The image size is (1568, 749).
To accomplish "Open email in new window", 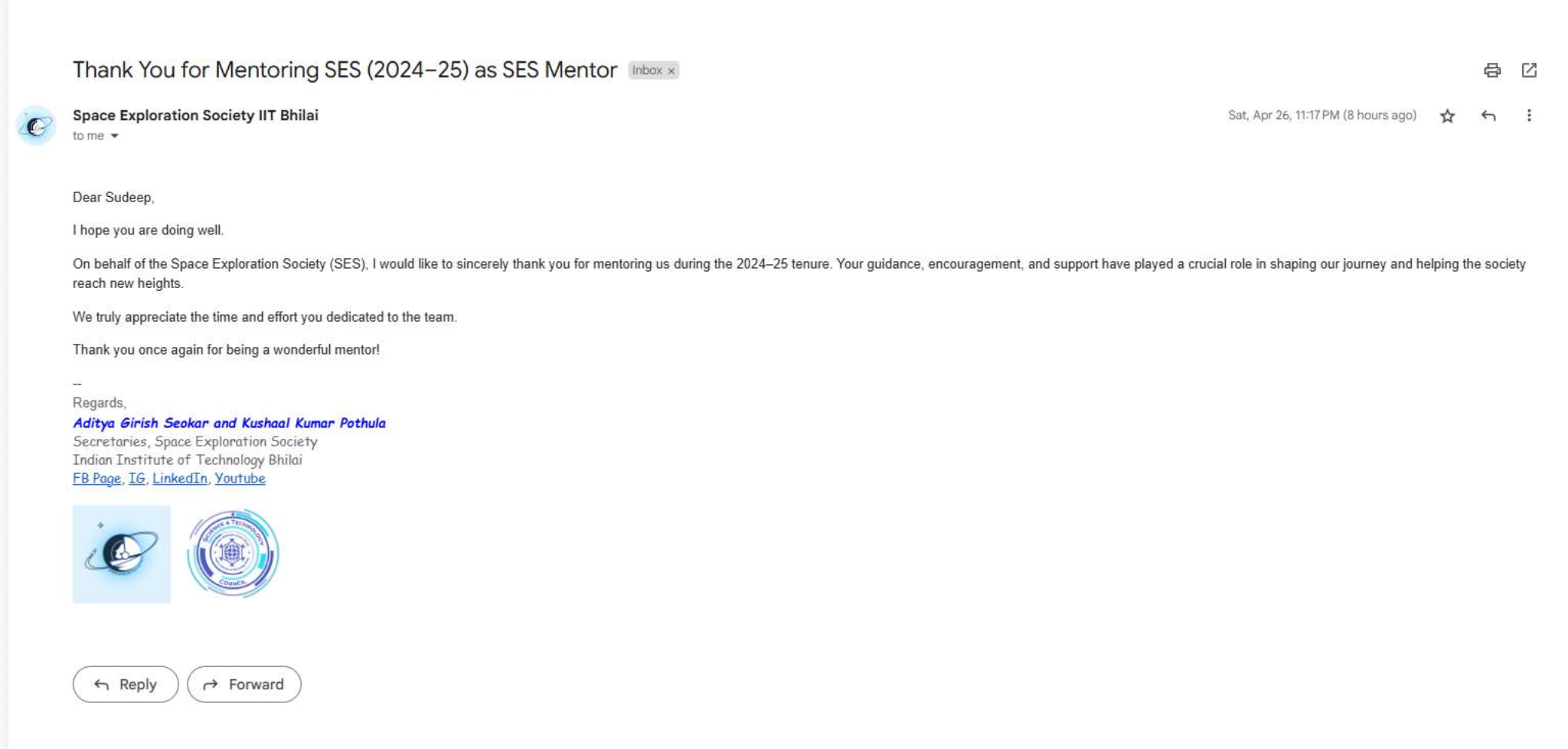I will [x=1529, y=70].
